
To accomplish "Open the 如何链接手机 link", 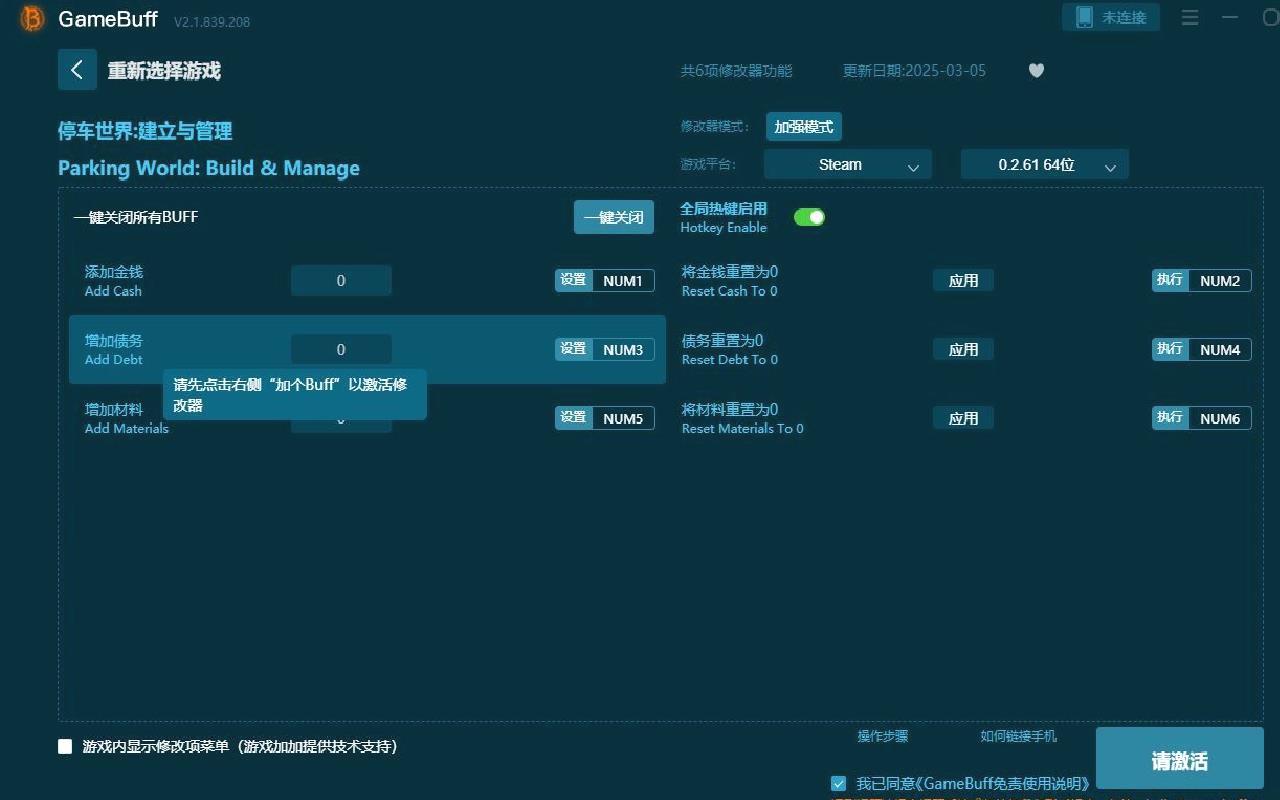I will point(1018,736).
